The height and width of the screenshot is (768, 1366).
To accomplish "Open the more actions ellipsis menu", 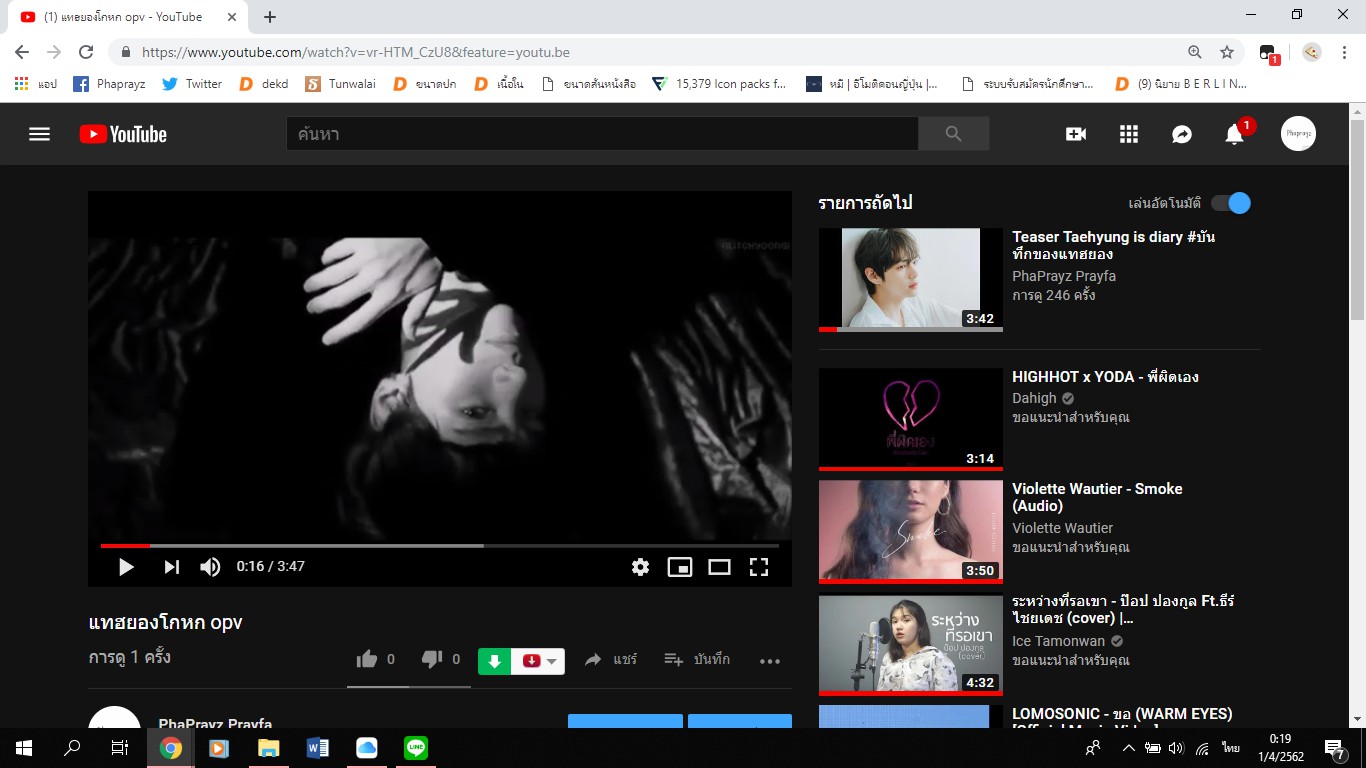I will coord(769,660).
